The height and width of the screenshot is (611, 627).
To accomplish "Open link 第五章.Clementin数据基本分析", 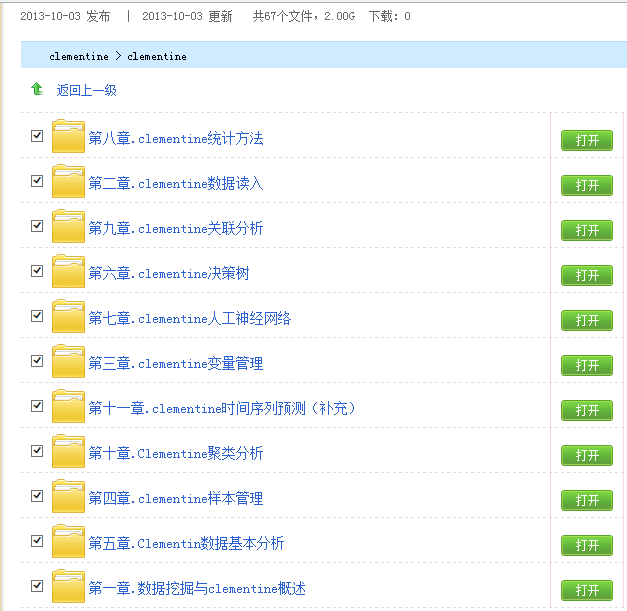I will coord(186,543).
